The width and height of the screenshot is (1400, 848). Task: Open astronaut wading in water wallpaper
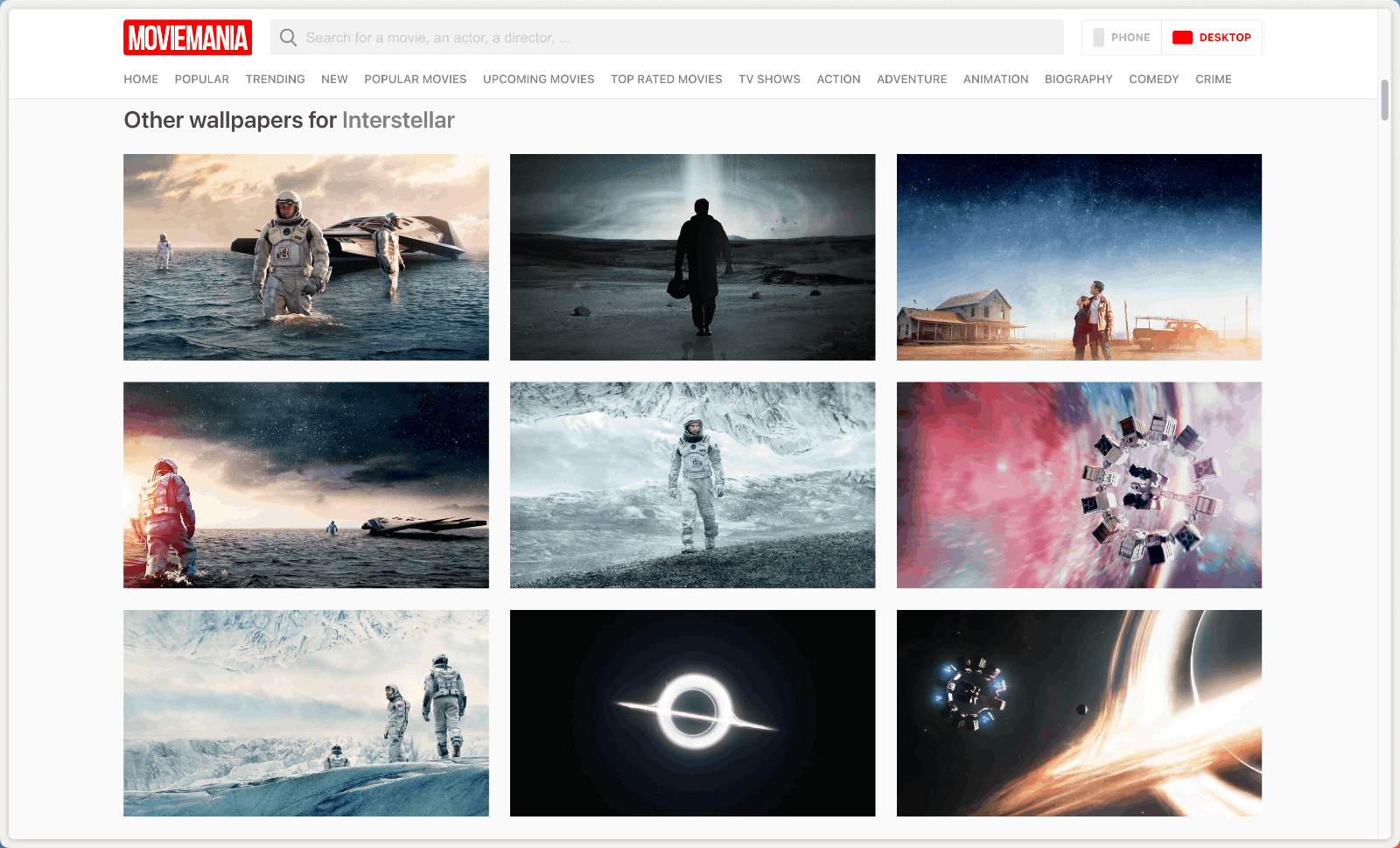tap(306, 257)
